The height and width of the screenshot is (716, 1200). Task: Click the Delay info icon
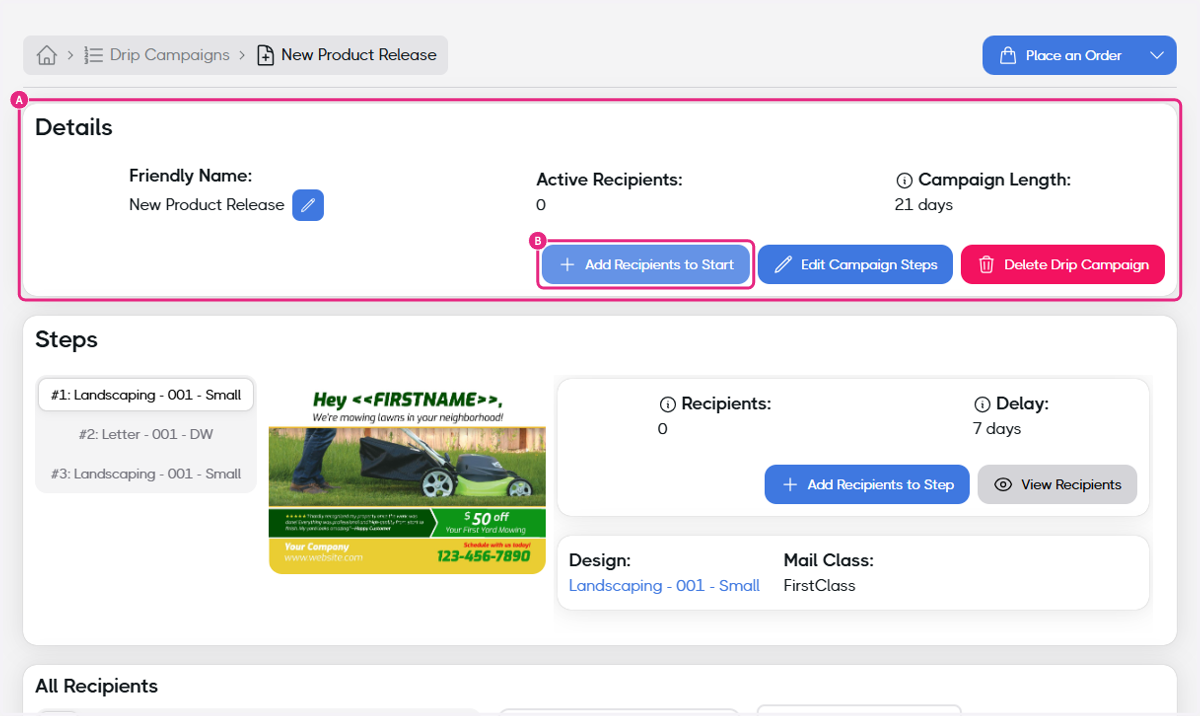pos(982,405)
